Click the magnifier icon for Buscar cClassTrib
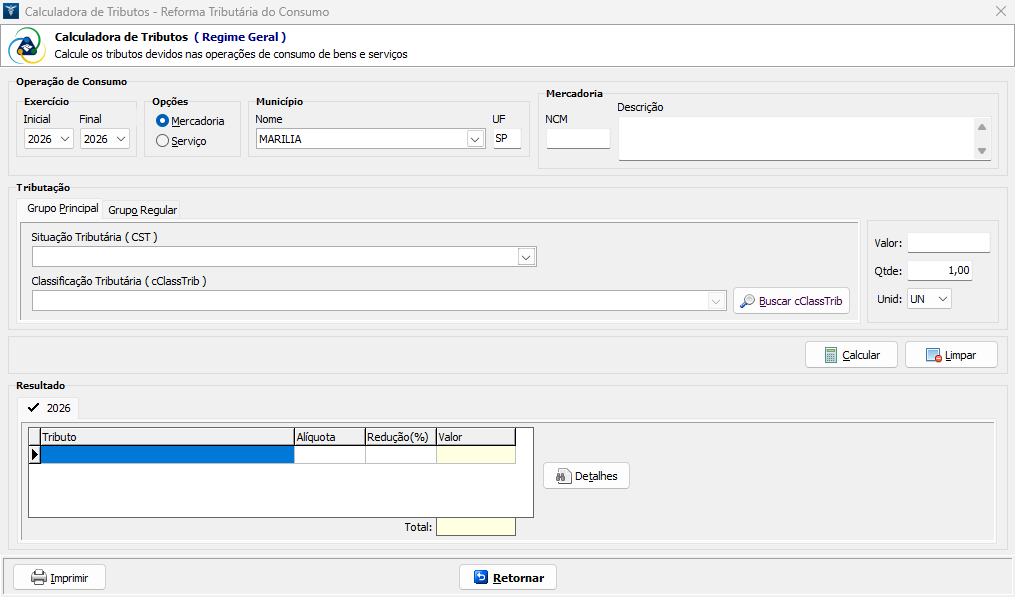Viewport: 1015px width, 597px height. pyautogui.click(x=747, y=301)
